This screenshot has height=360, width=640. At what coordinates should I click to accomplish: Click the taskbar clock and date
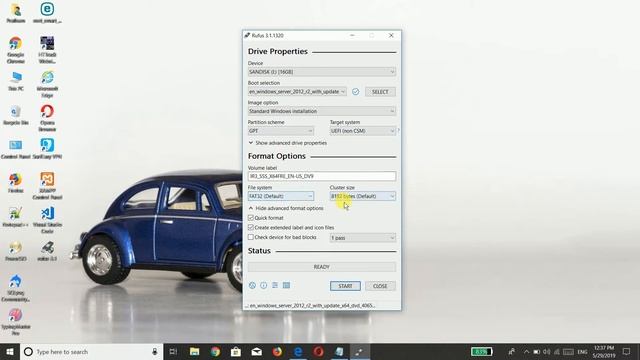click(x=604, y=351)
